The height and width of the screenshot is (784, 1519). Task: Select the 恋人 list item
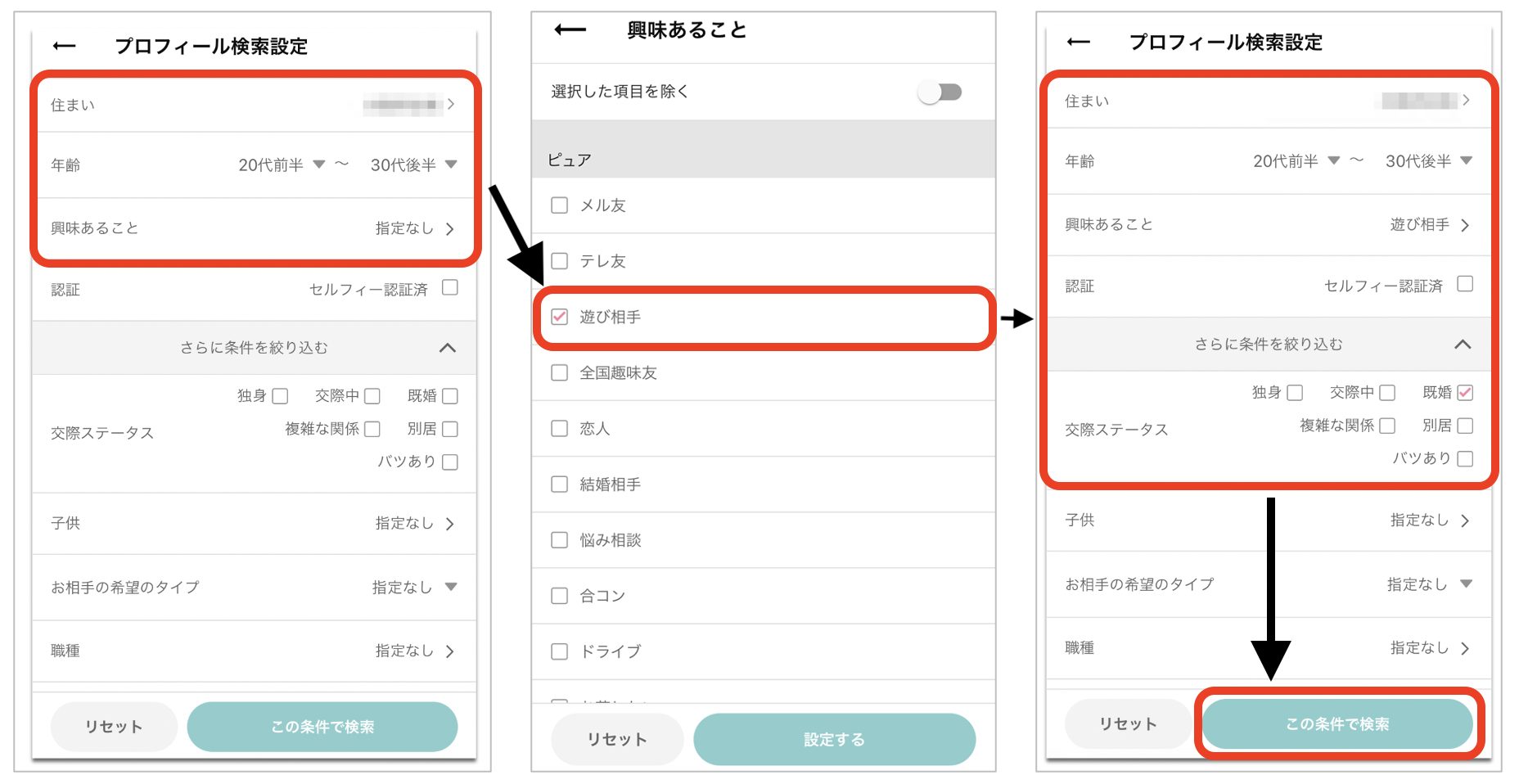(595, 429)
